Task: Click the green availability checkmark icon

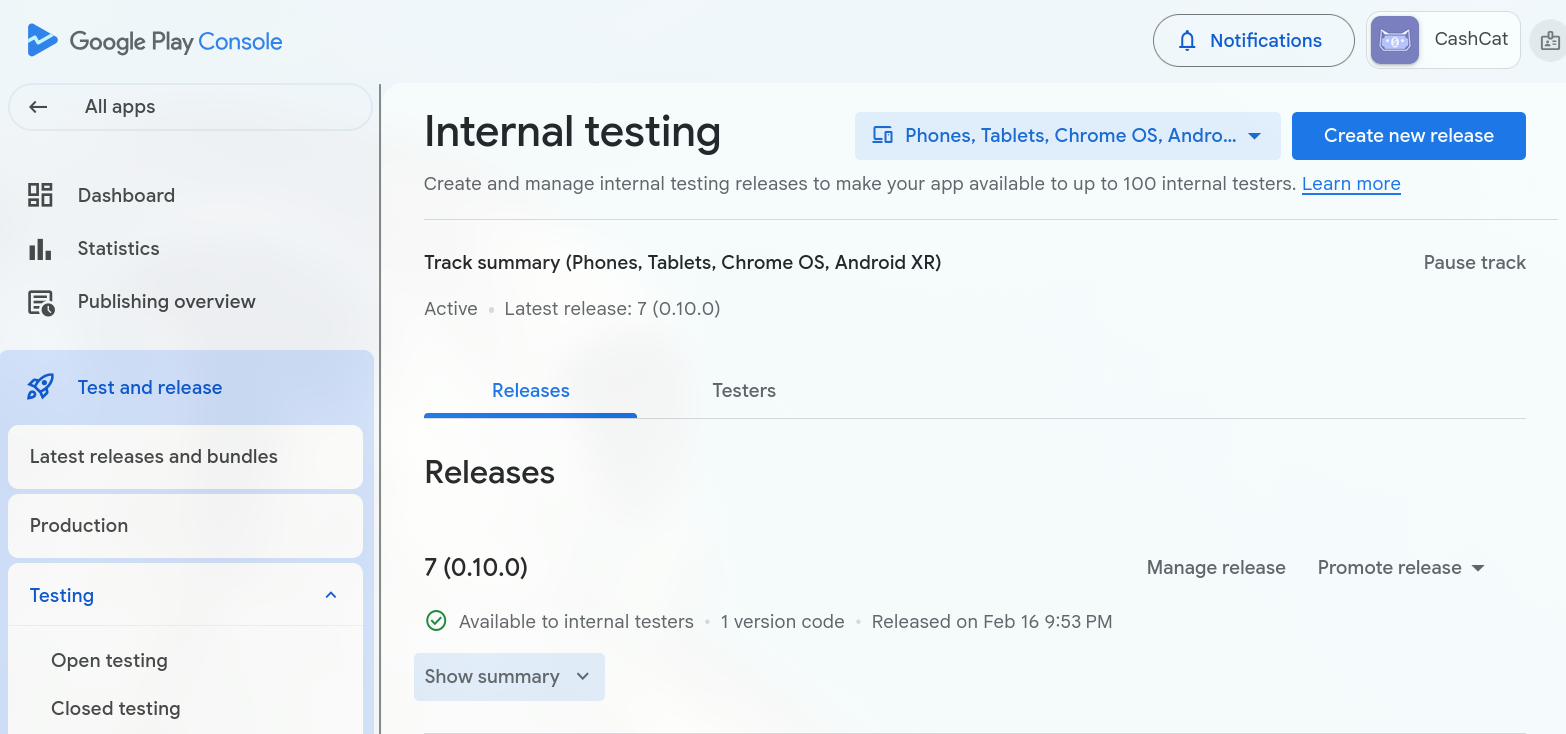Action: click(436, 620)
